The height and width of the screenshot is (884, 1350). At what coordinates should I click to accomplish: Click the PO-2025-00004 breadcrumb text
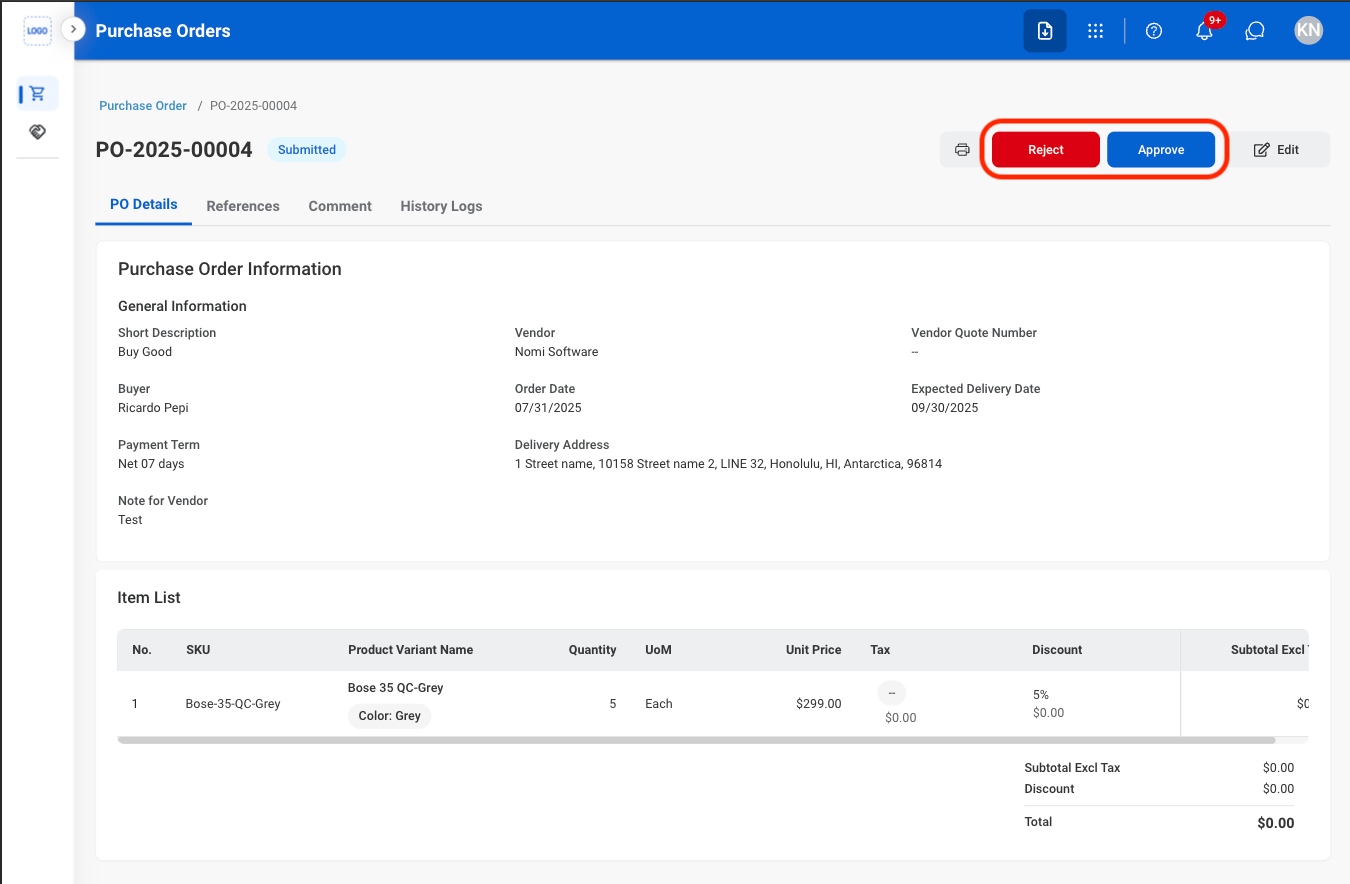pyautogui.click(x=253, y=106)
